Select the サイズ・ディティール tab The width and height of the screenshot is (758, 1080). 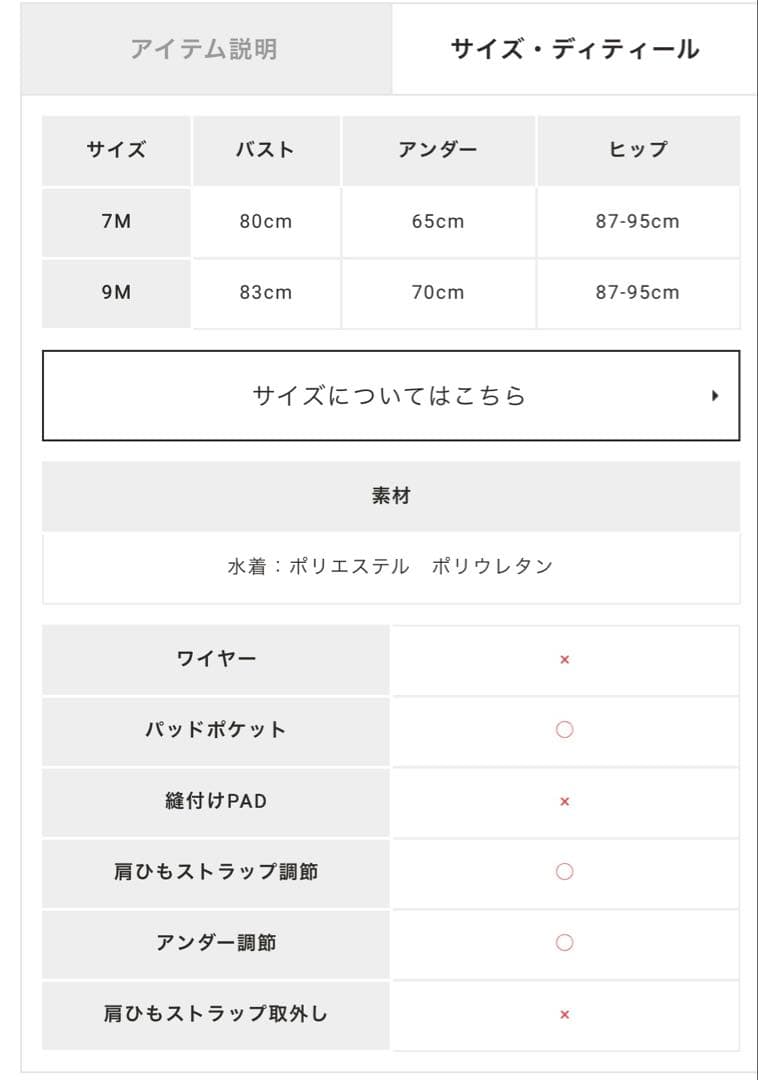coord(576,46)
